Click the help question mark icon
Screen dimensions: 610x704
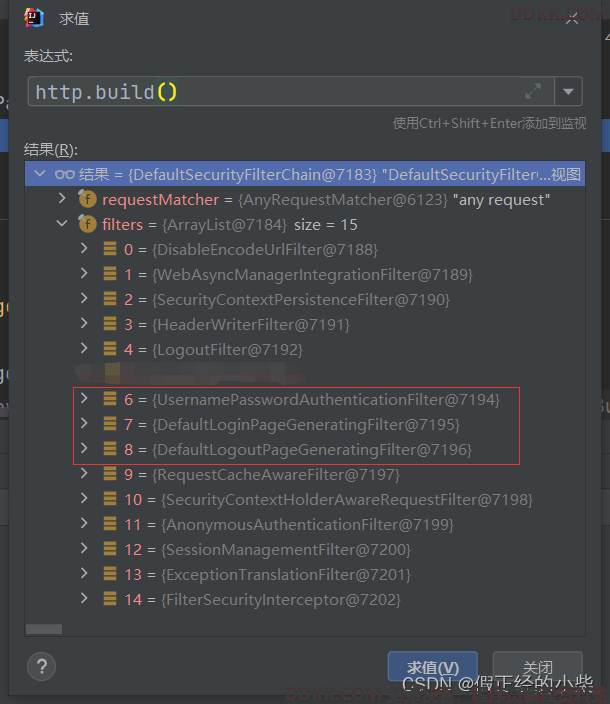41,667
